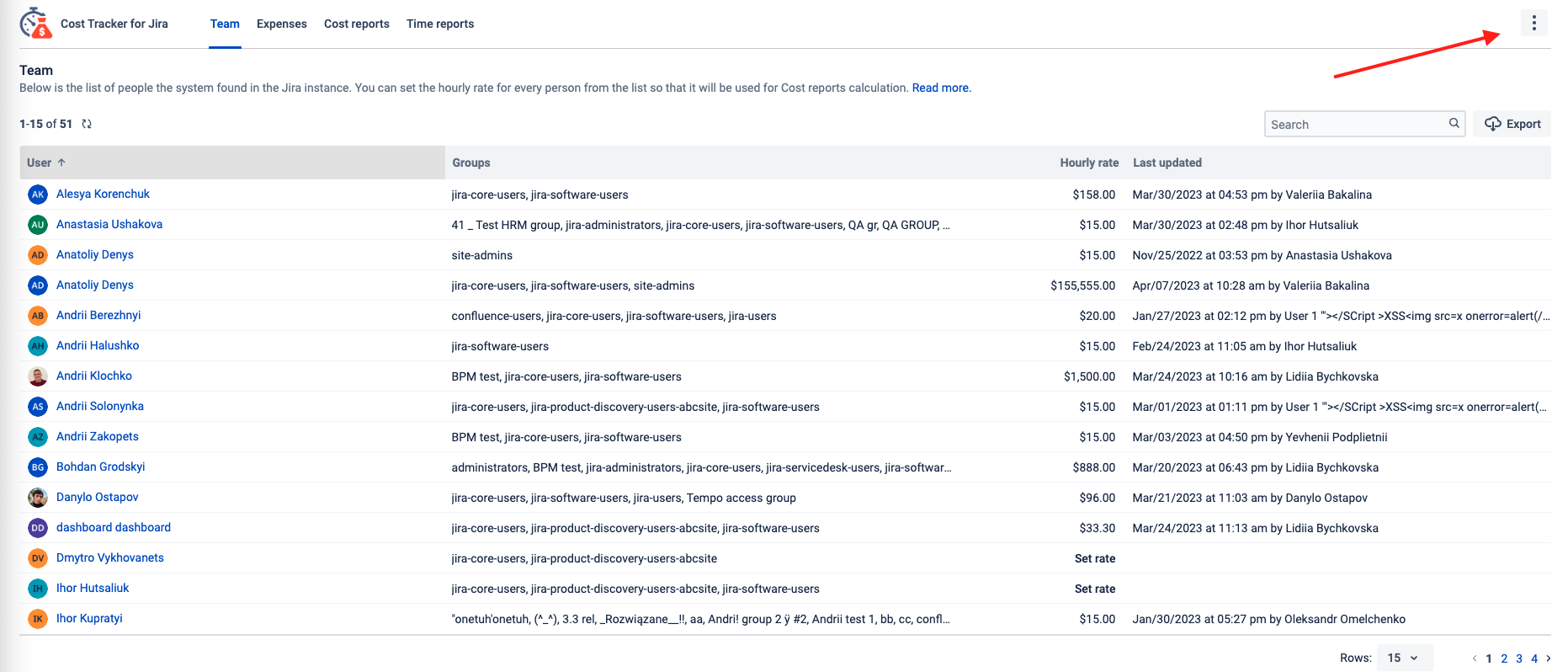Click the AK avatar for Alesya Korenchuk
1568x672 pixels.
tap(38, 195)
